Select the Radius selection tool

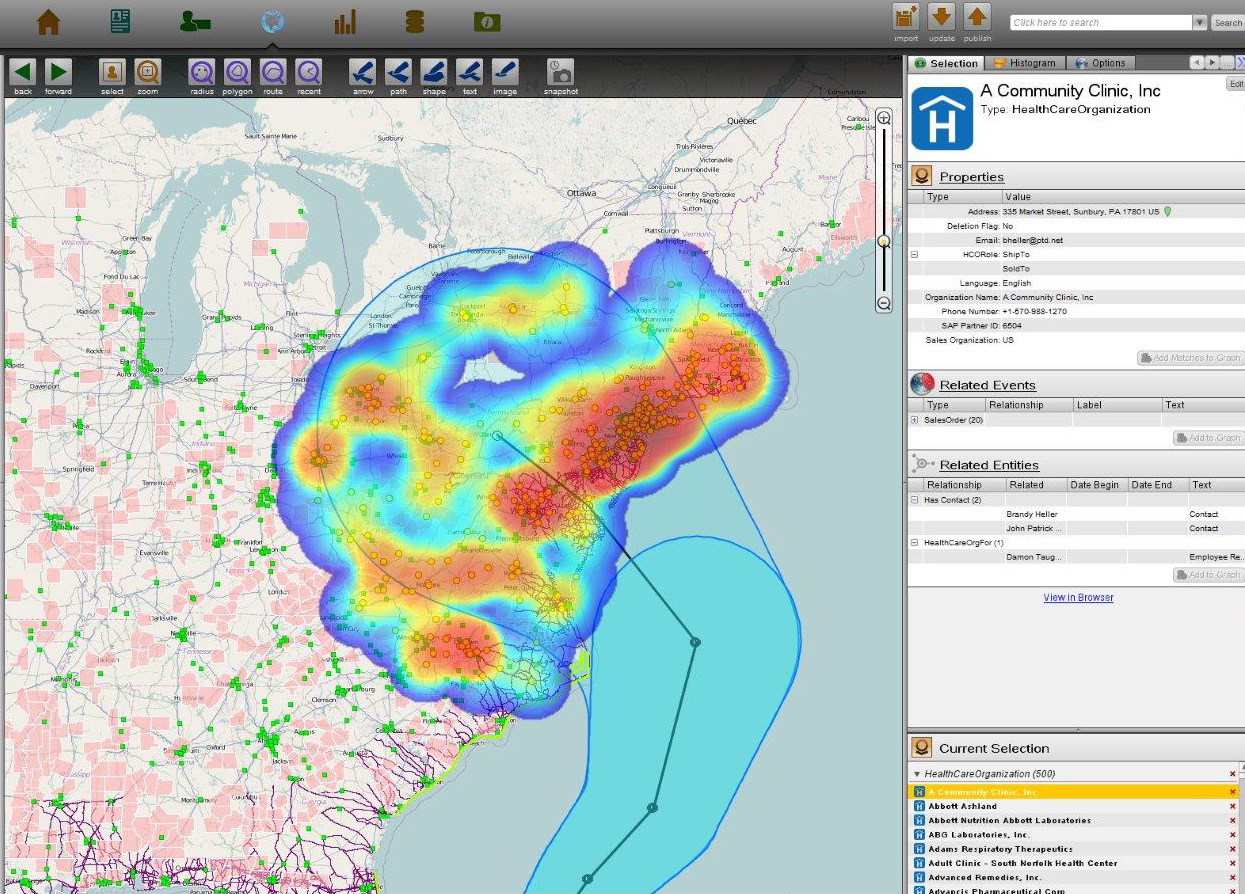pyautogui.click(x=202, y=73)
